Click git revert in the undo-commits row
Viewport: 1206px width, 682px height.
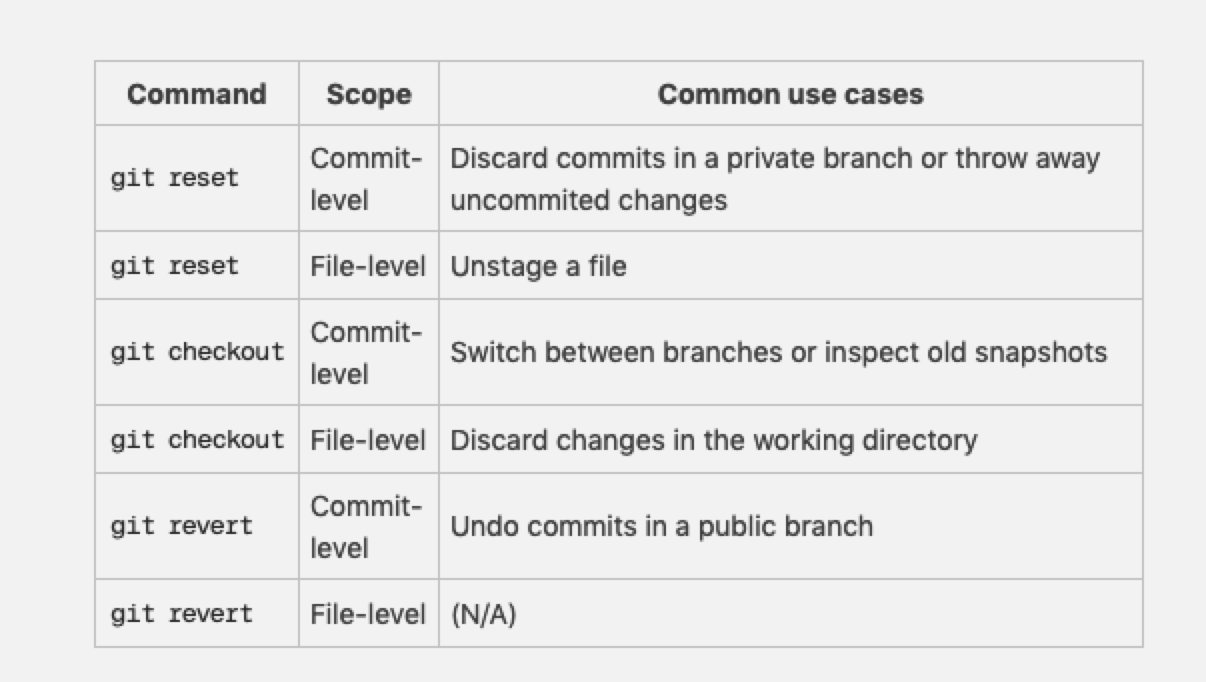182,527
